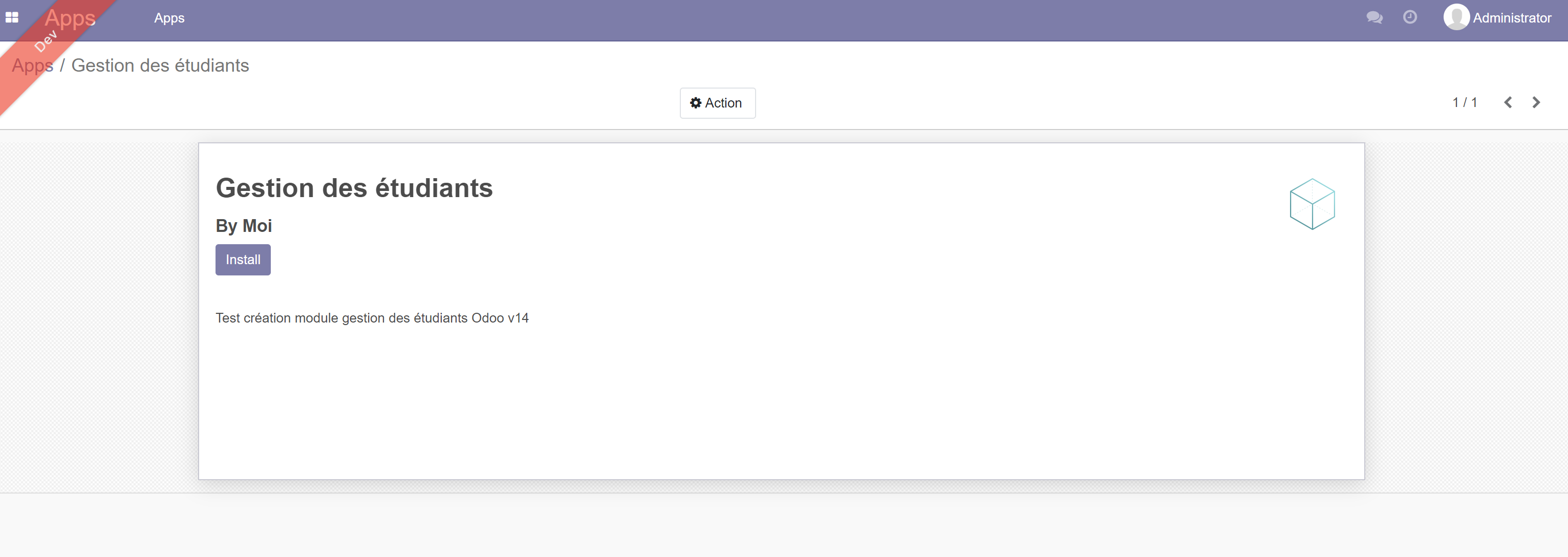Open the home menu grid icon
1568x557 pixels.
(12, 17)
